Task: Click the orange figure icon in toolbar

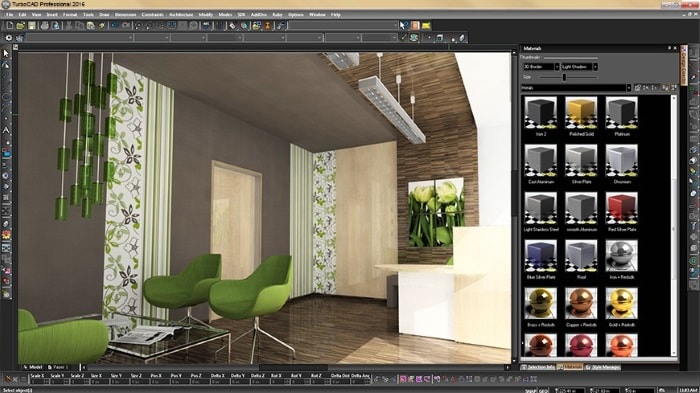Action: click(267, 26)
